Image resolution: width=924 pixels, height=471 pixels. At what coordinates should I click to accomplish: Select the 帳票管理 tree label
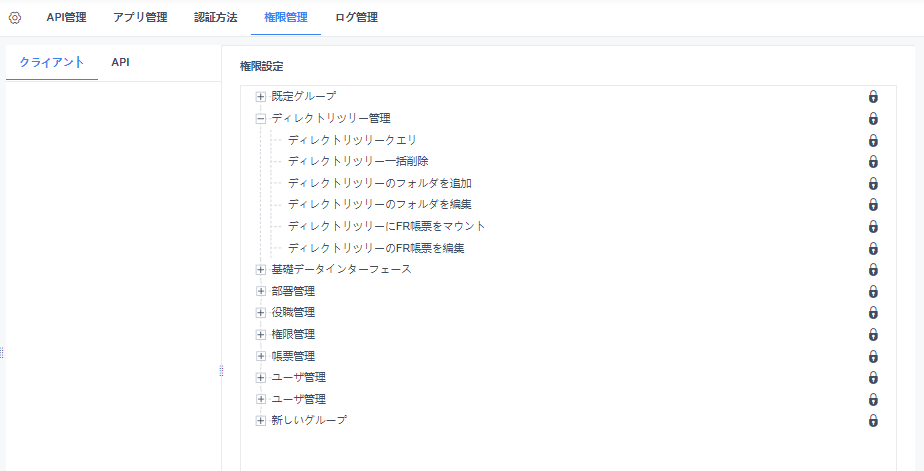pos(293,356)
